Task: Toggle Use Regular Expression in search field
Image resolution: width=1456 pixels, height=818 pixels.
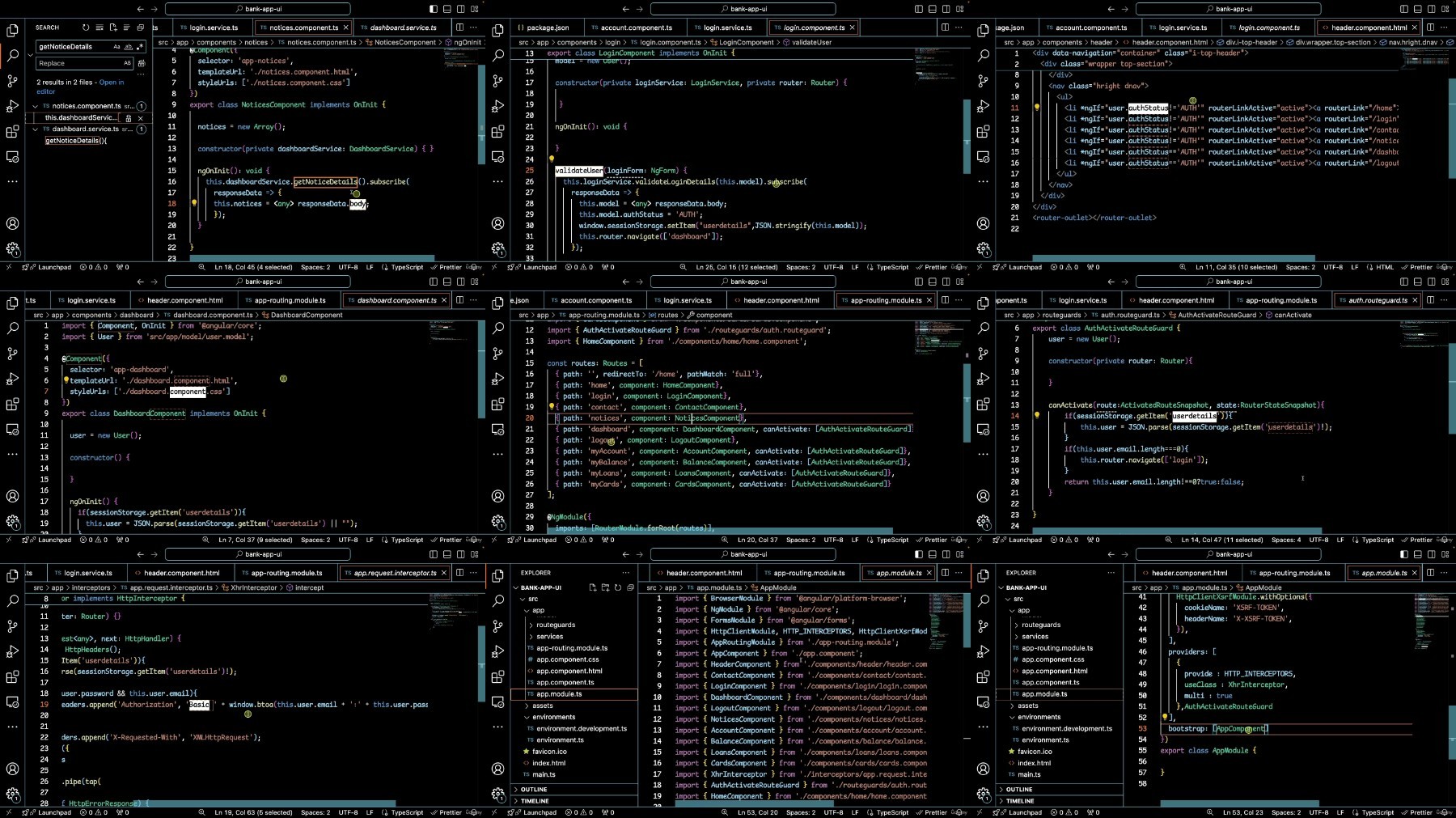Action: click(139, 46)
